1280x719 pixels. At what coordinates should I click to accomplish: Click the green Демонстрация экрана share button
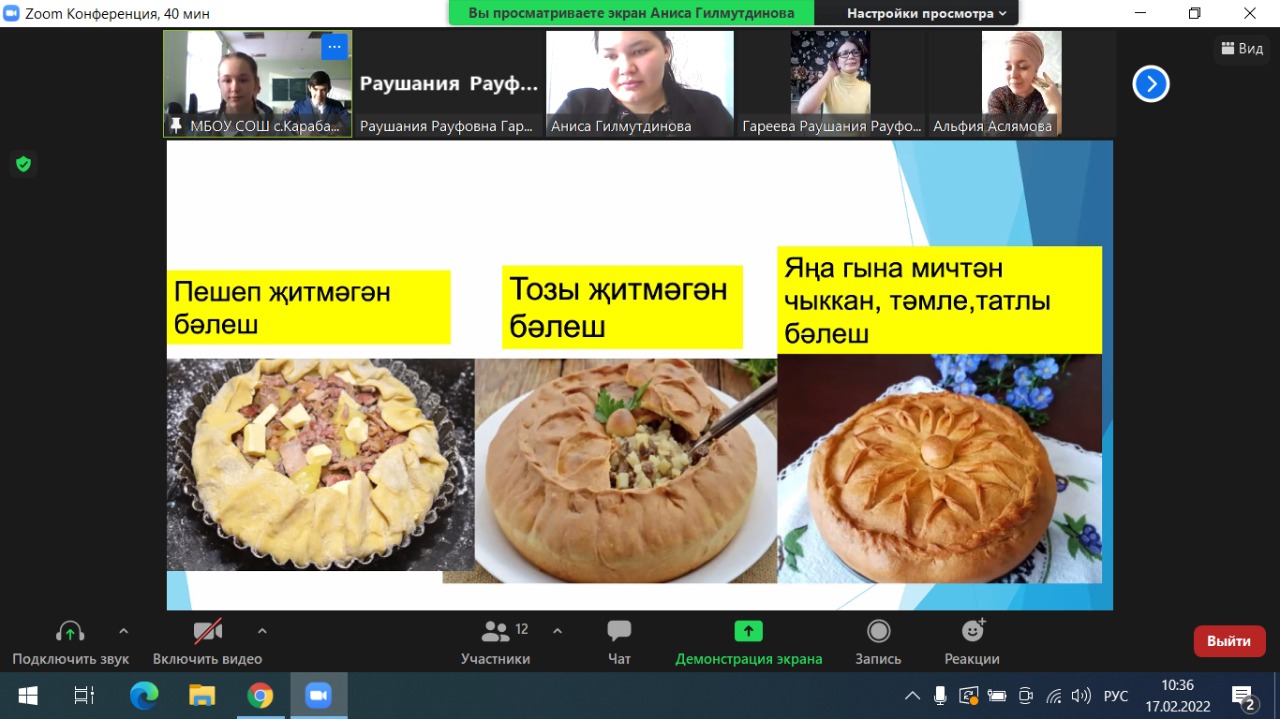(748, 642)
